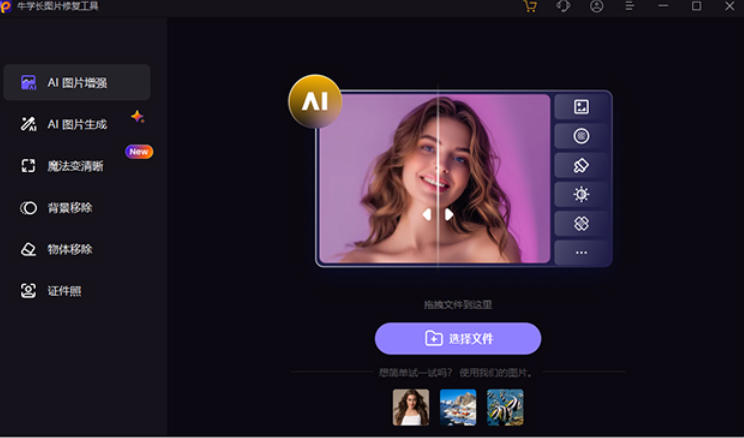The width and height of the screenshot is (744, 438).
Task: Click the app logo in title bar
Action: [6, 7]
